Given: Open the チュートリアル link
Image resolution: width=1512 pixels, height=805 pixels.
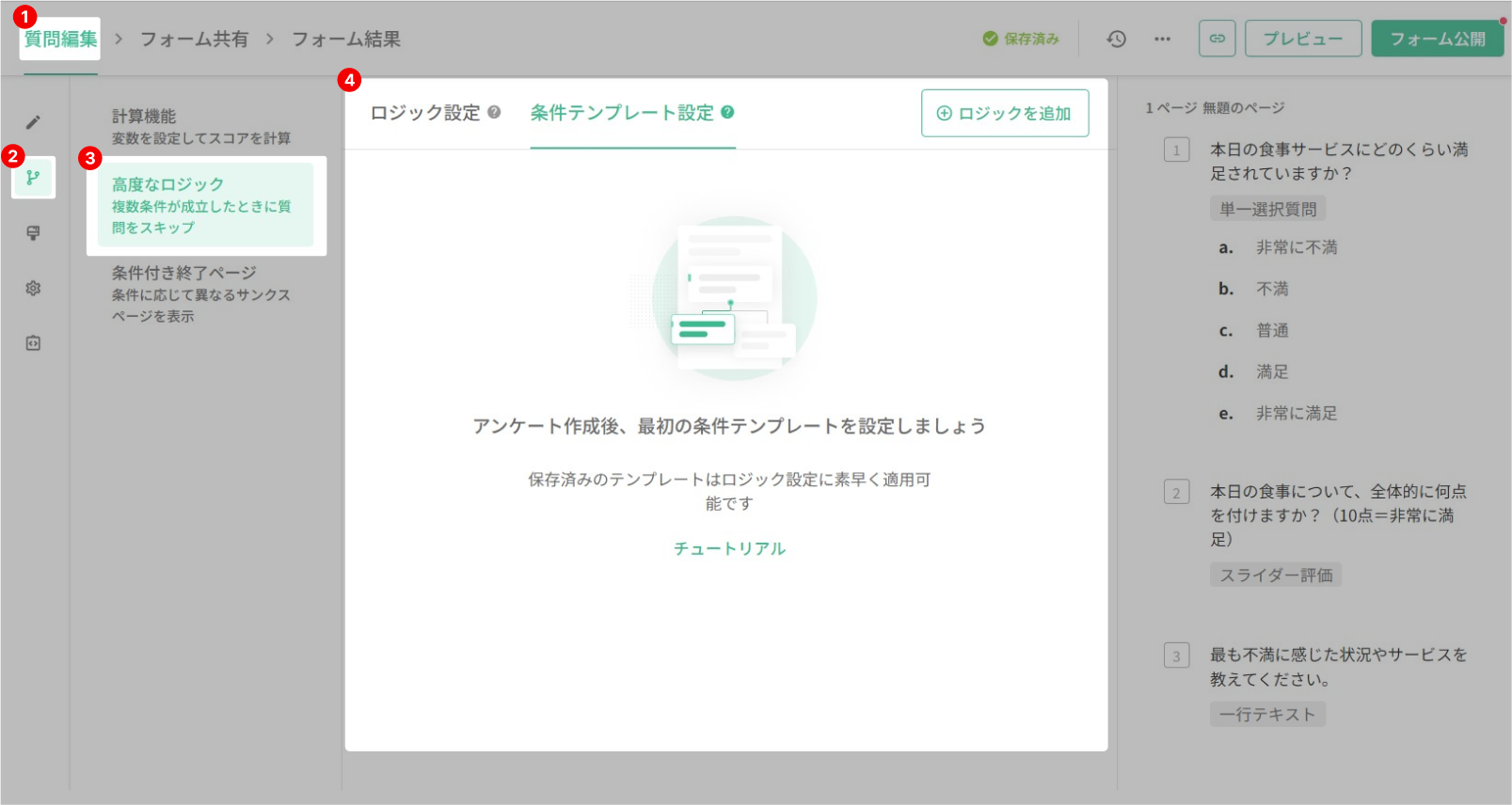Looking at the screenshot, I should click(729, 548).
